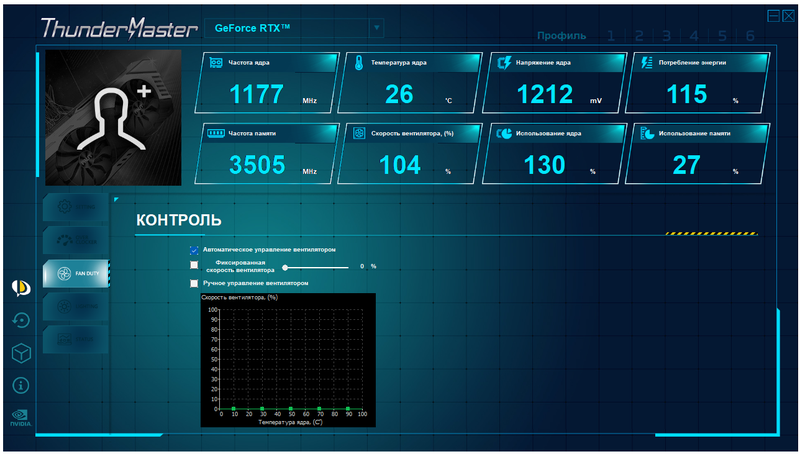This screenshot has height=454, width=800.
Task: Click fan curve point at 30°C
Action: 262,409
